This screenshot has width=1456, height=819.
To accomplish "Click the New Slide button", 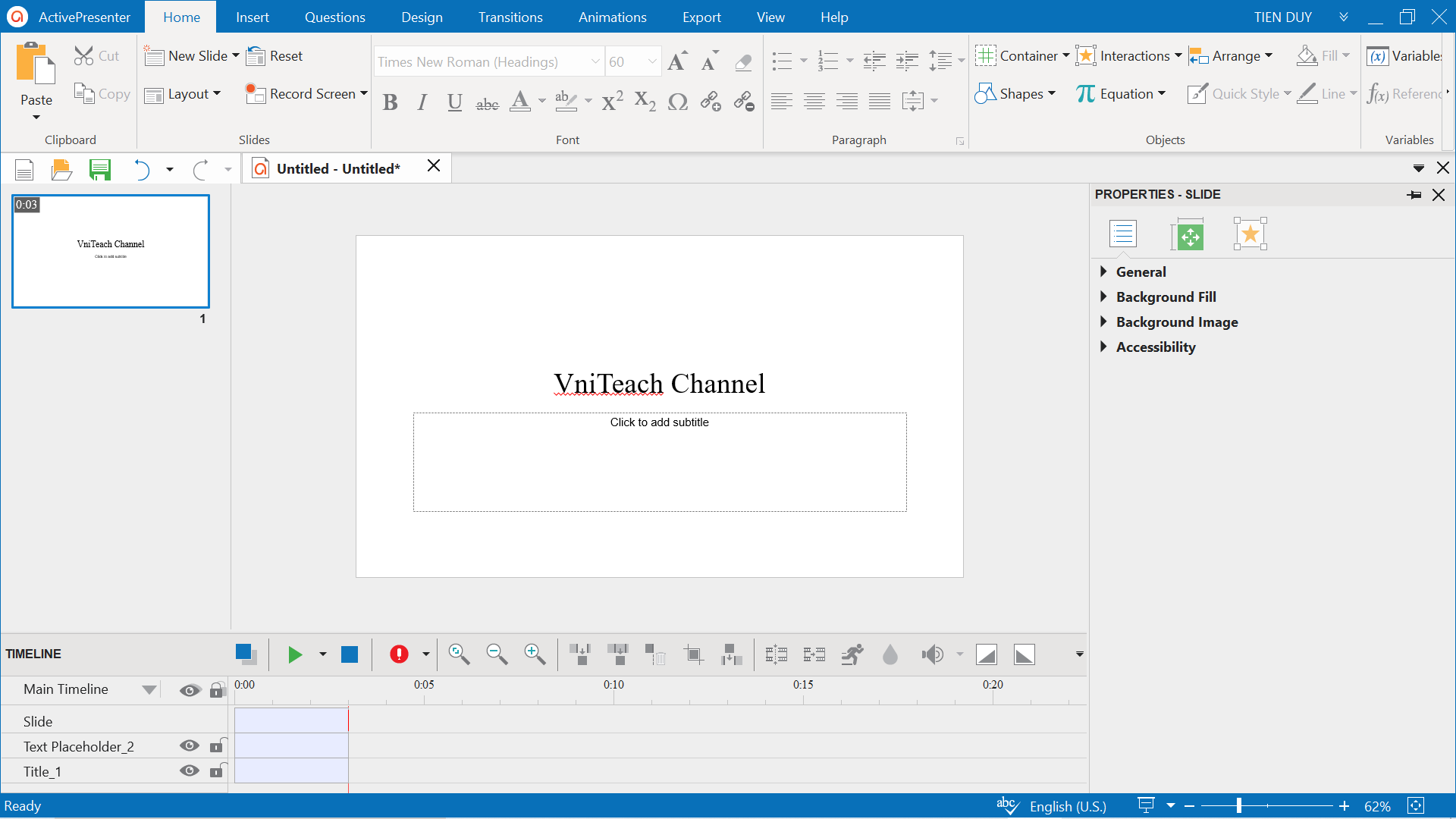I will (192, 56).
